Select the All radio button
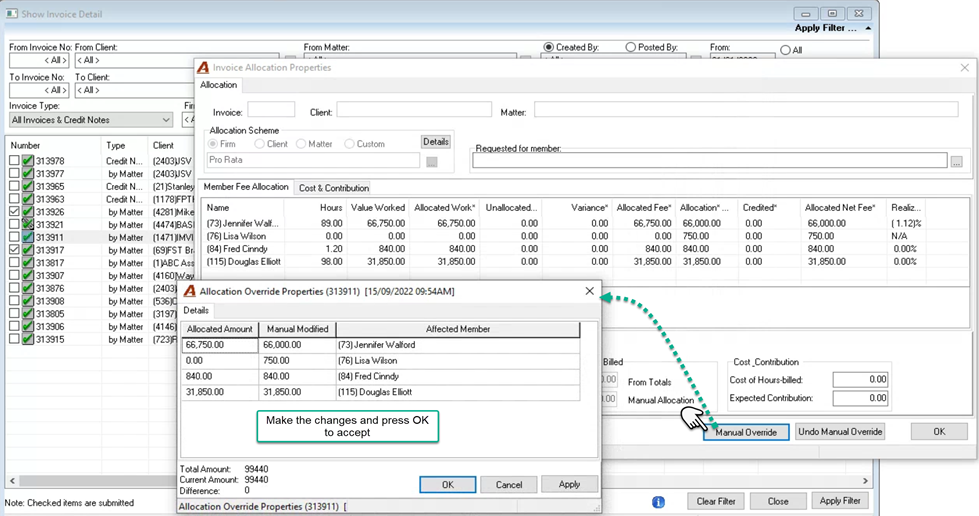This screenshot has height=516, width=979. [785, 50]
